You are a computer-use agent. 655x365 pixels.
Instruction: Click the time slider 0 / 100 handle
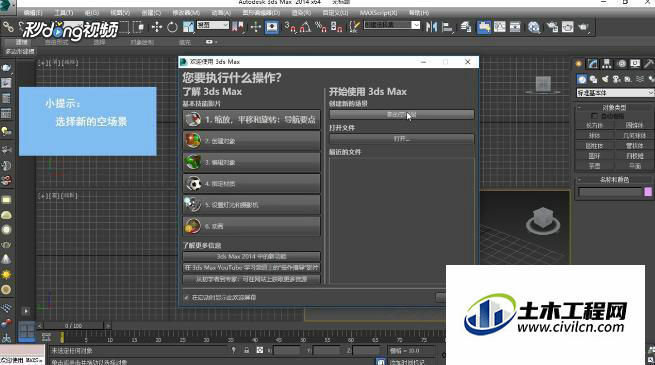point(73,325)
